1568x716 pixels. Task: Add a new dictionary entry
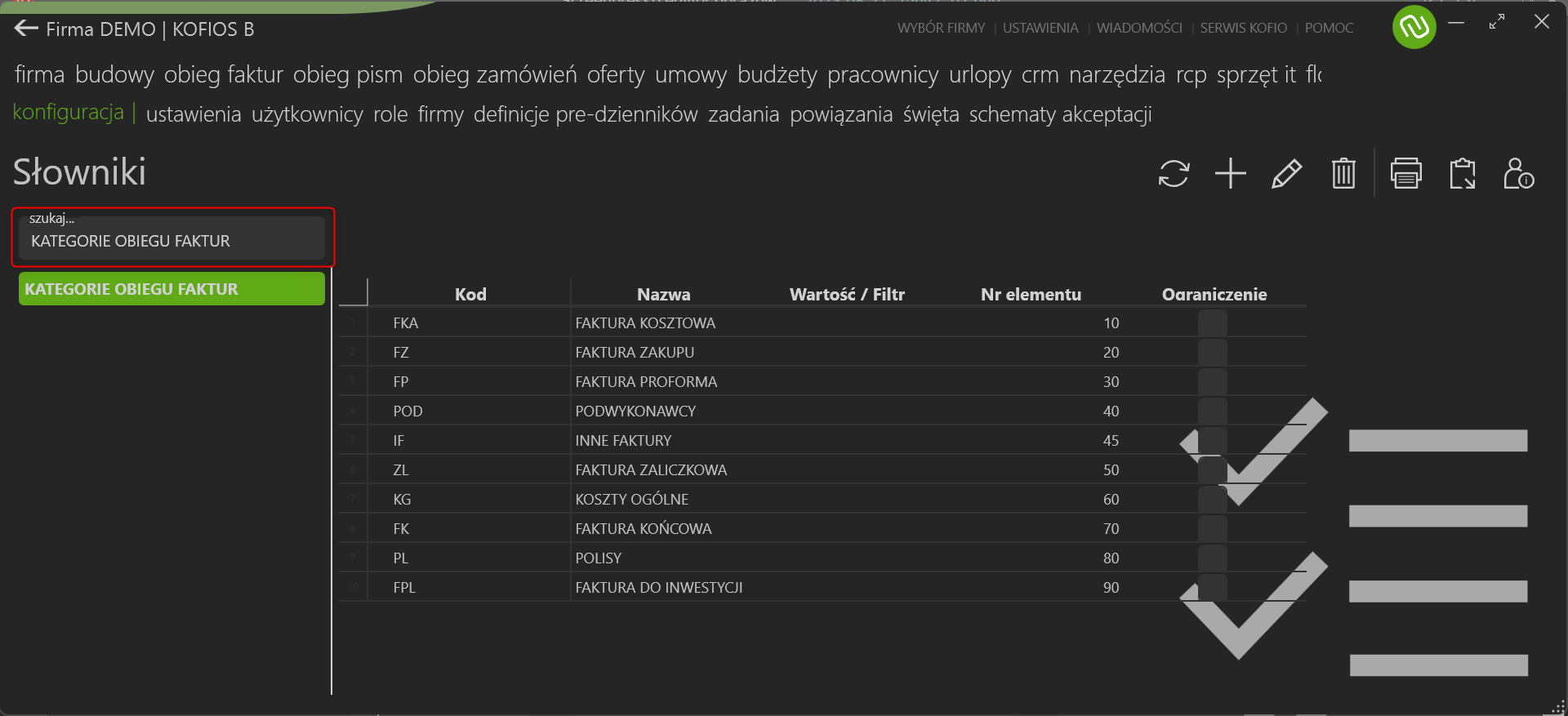point(1230,174)
